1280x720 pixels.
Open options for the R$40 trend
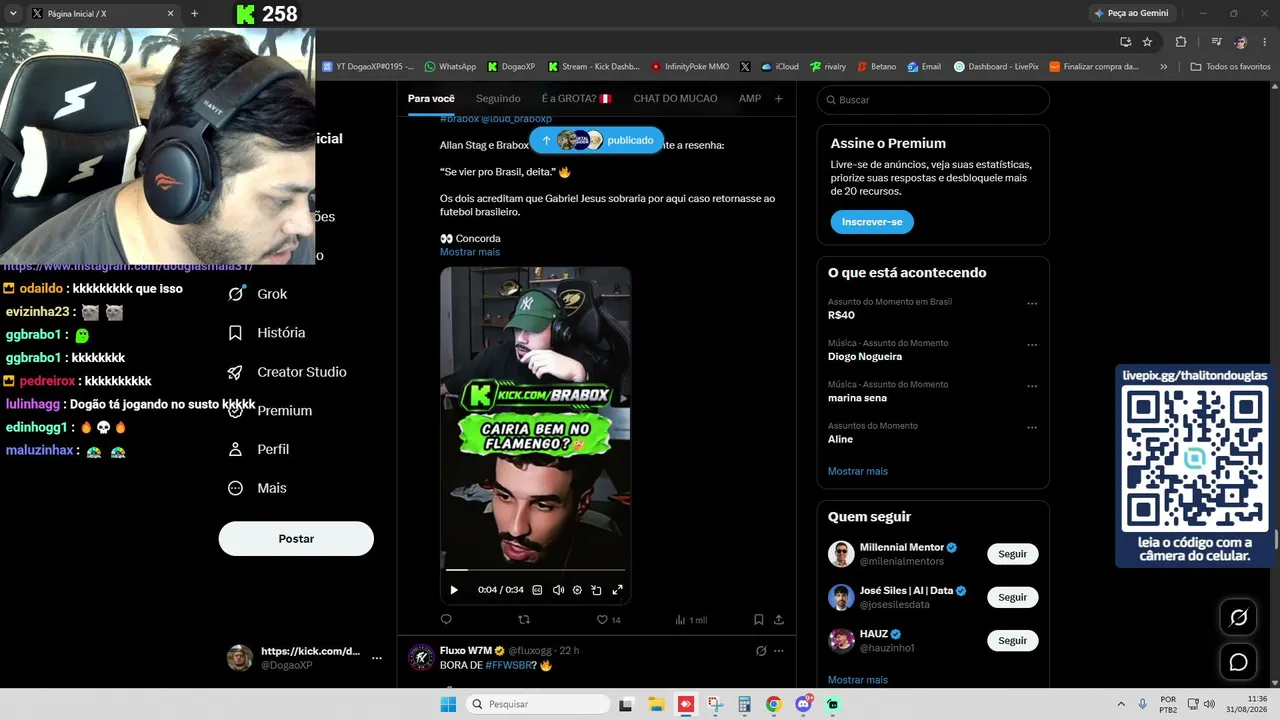[x=1032, y=304]
